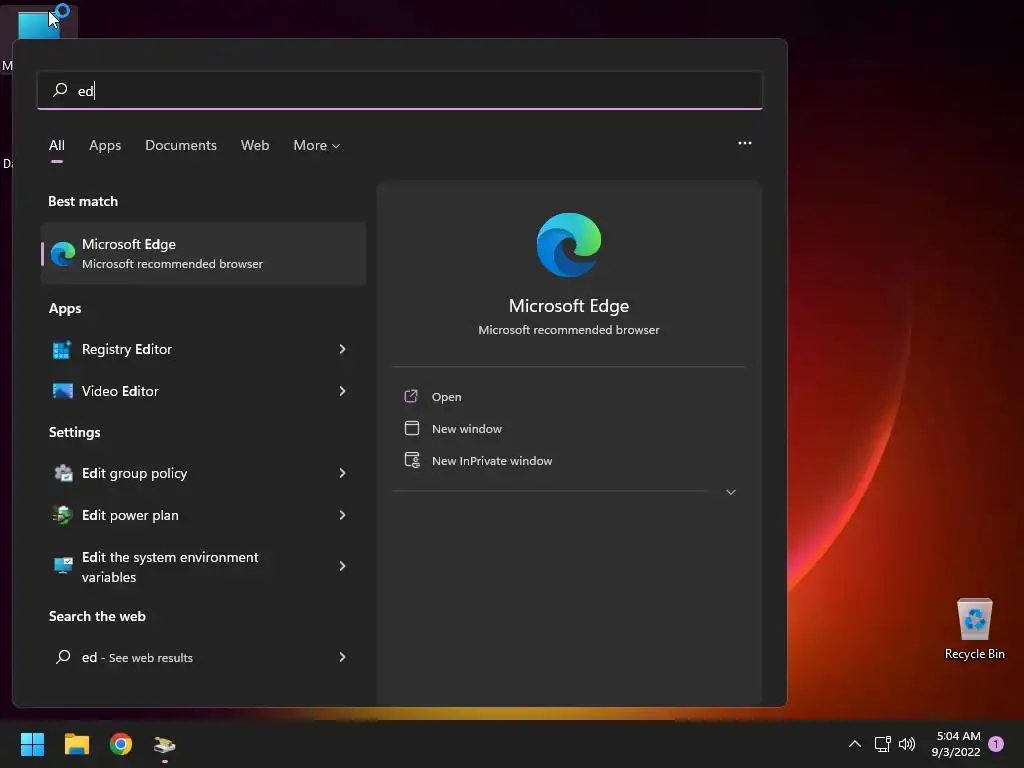The image size is (1024, 768).
Task: Expand more Edge actions chevron in preview
Action: pos(731,492)
